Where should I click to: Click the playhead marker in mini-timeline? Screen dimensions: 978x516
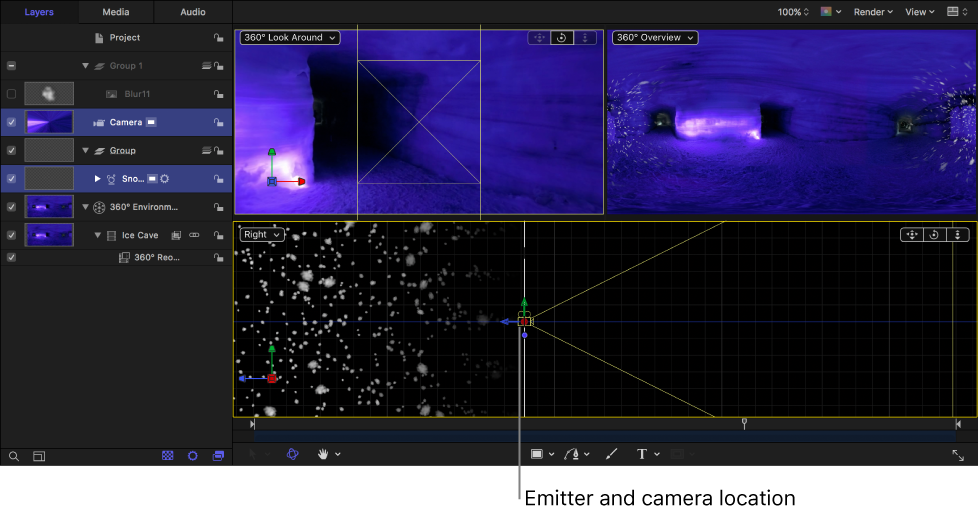744,424
